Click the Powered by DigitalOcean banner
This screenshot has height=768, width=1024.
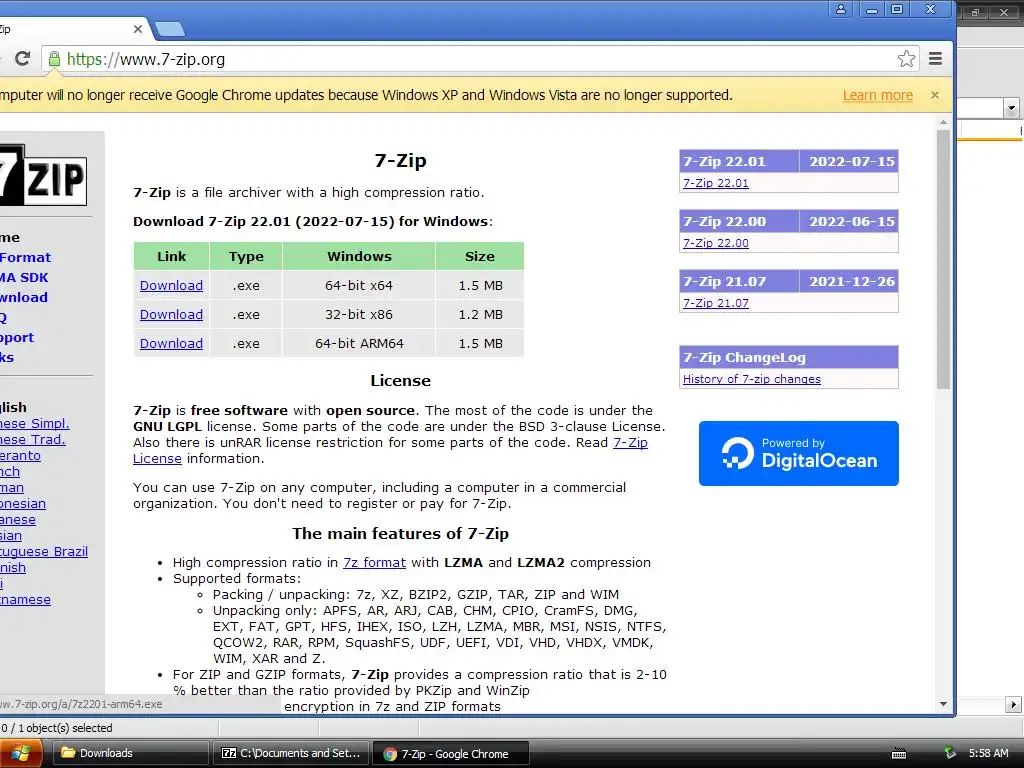799,453
